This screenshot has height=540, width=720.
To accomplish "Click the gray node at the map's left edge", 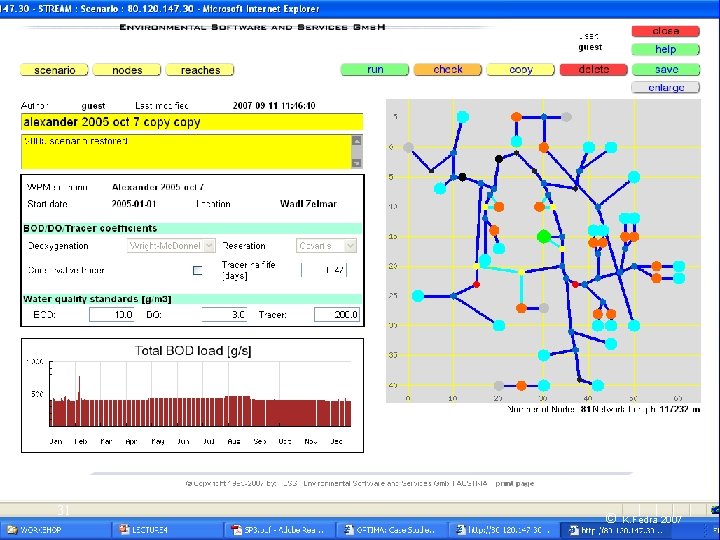I will tap(408, 147).
